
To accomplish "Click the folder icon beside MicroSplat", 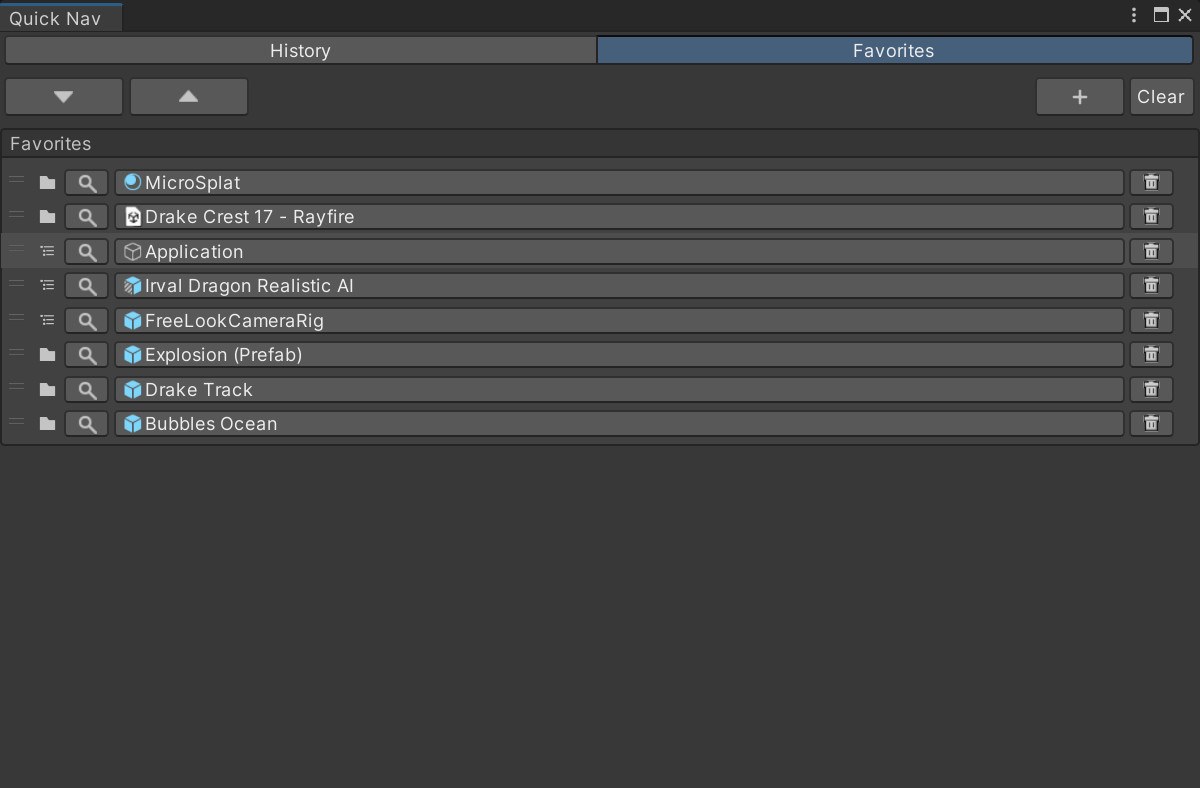I will [47, 183].
